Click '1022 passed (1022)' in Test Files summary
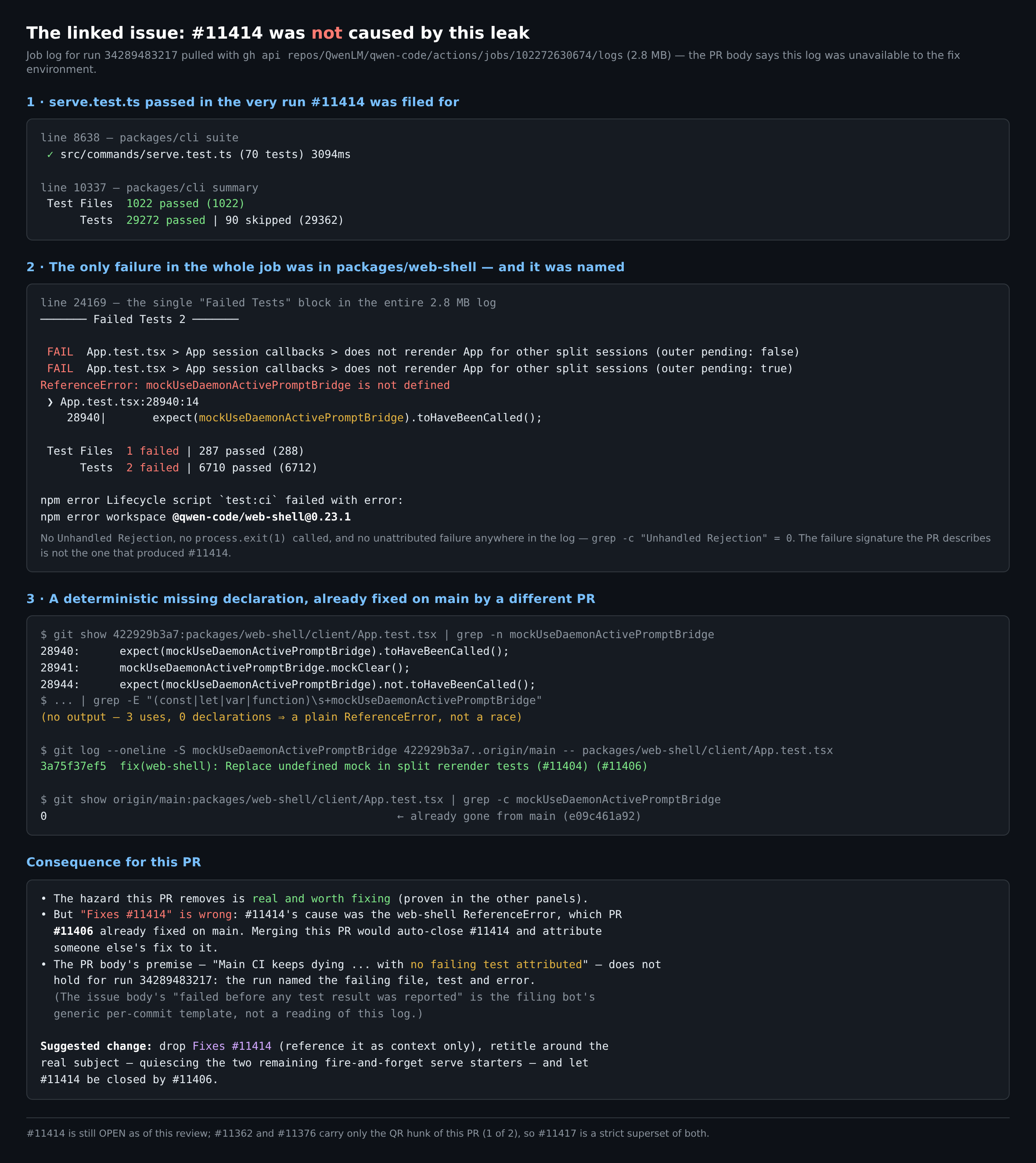The width and height of the screenshot is (1036, 1163). pos(185,204)
